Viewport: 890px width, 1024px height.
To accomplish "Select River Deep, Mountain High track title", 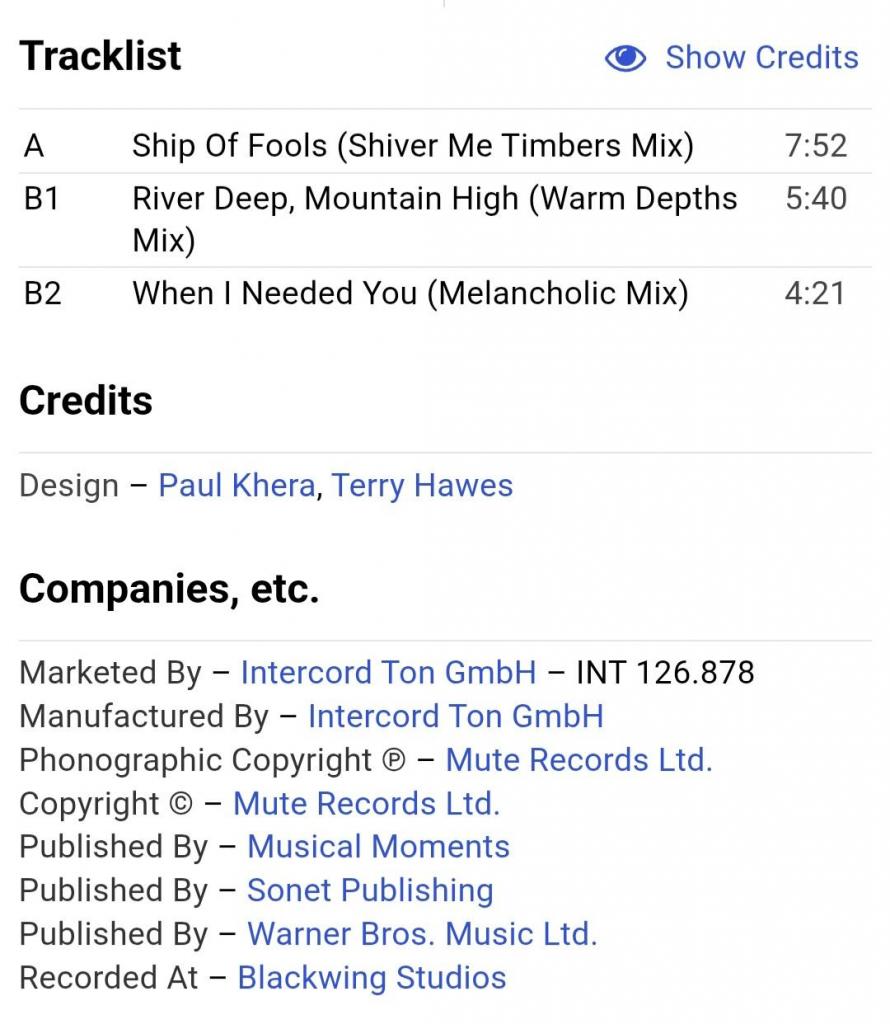I will pos(435,219).
